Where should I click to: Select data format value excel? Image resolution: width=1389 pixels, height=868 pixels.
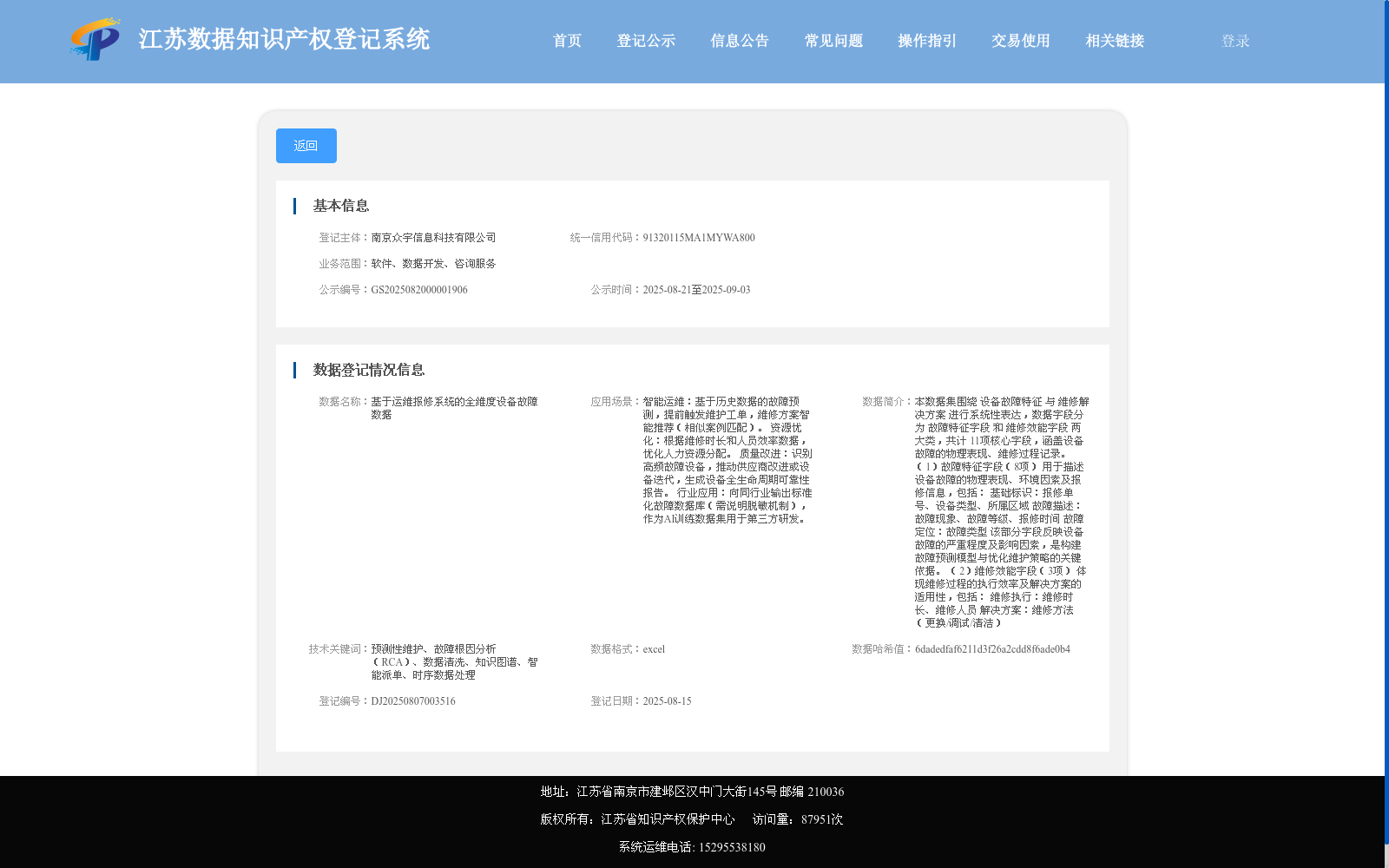[x=654, y=649]
